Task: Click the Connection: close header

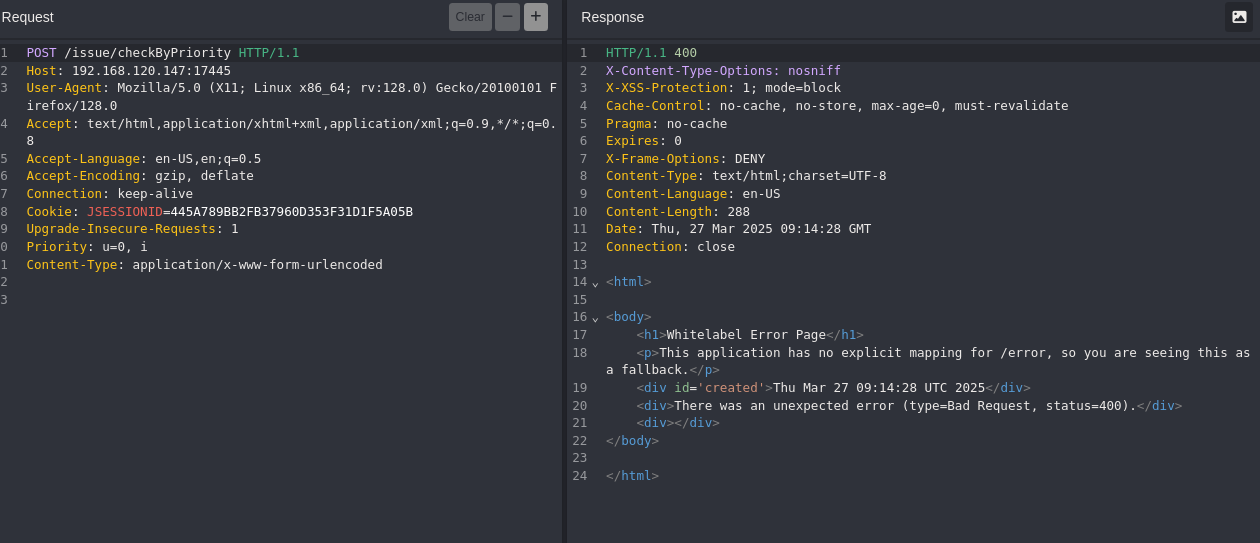Action: (x=670, y=247)
